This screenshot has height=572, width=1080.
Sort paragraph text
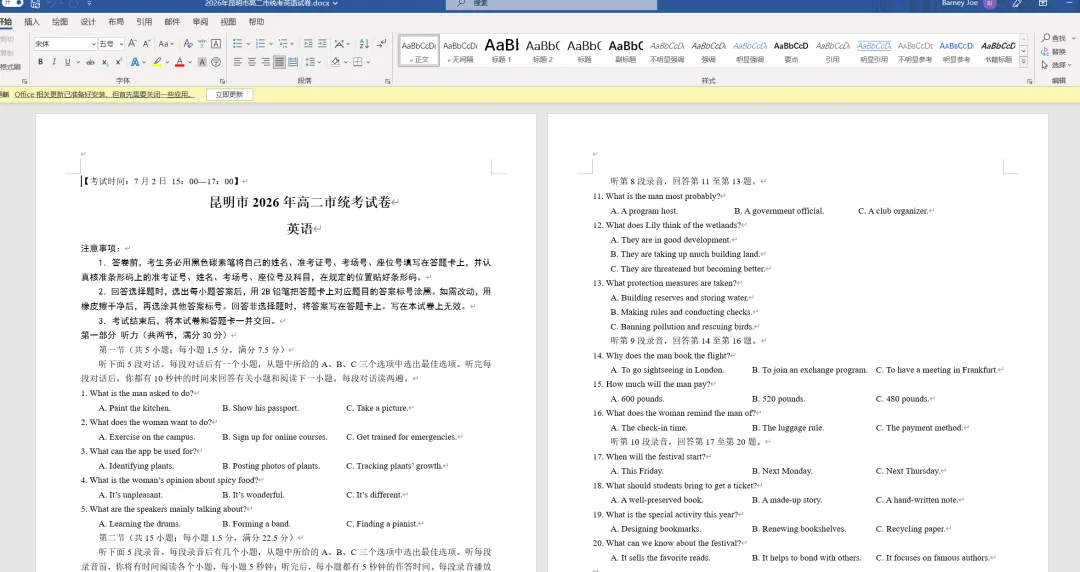click(364, 43)
